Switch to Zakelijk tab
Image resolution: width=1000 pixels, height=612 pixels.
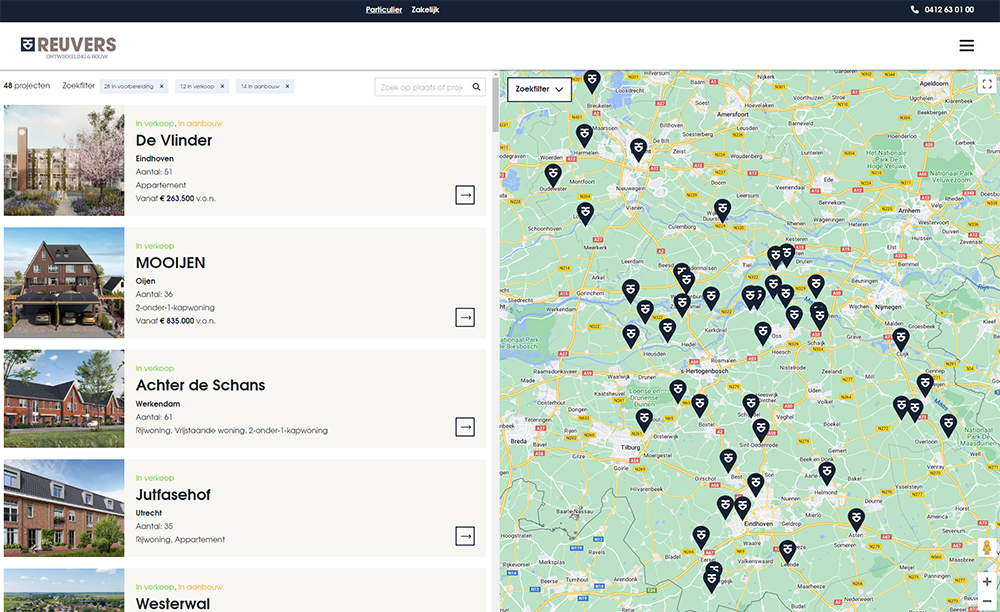coord(426,9)
